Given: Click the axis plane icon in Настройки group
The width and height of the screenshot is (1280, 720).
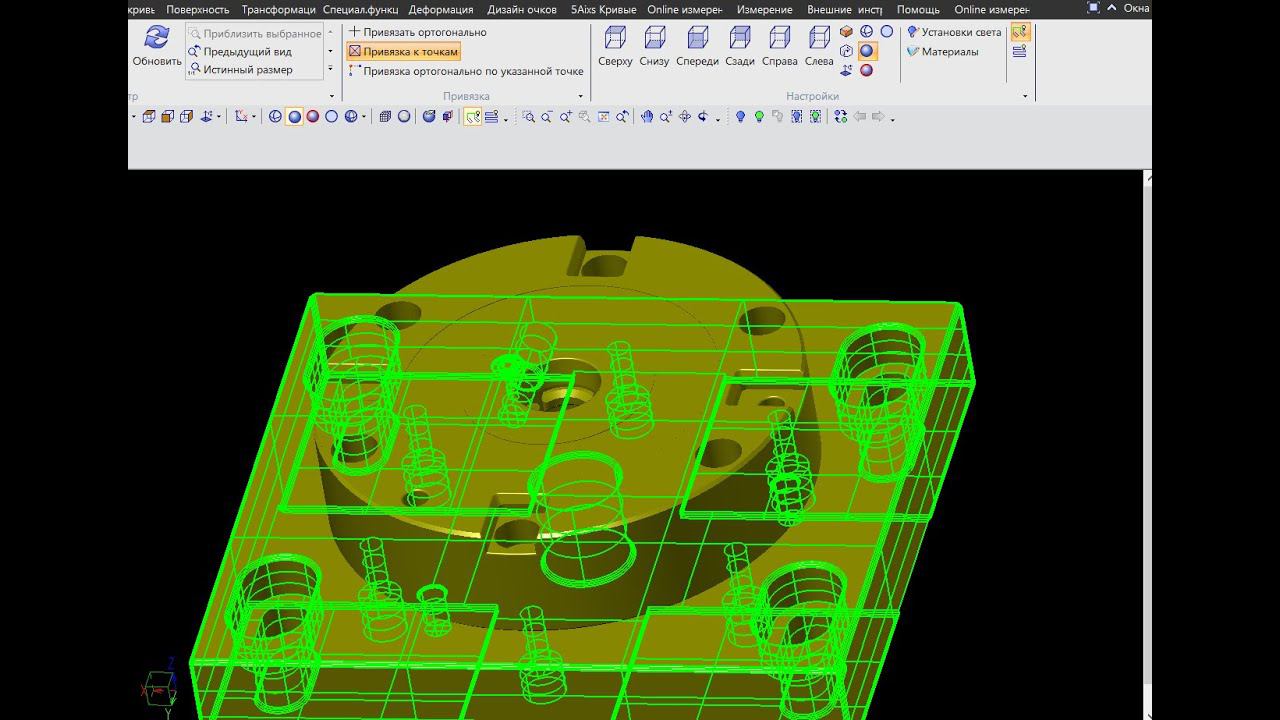Looking at the screenshot, I should tap(846, 70).
